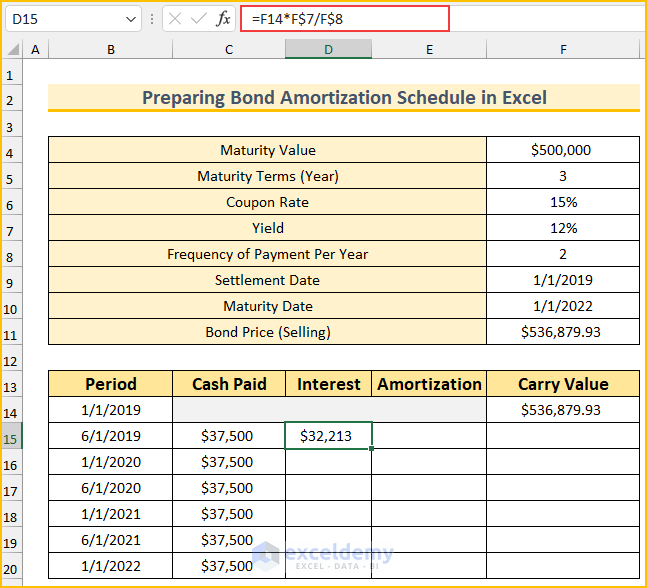The height and width of the screenshot is (588, 647).
Task: Click the Insert Function fx icon
Action: [x=224, y=19]
